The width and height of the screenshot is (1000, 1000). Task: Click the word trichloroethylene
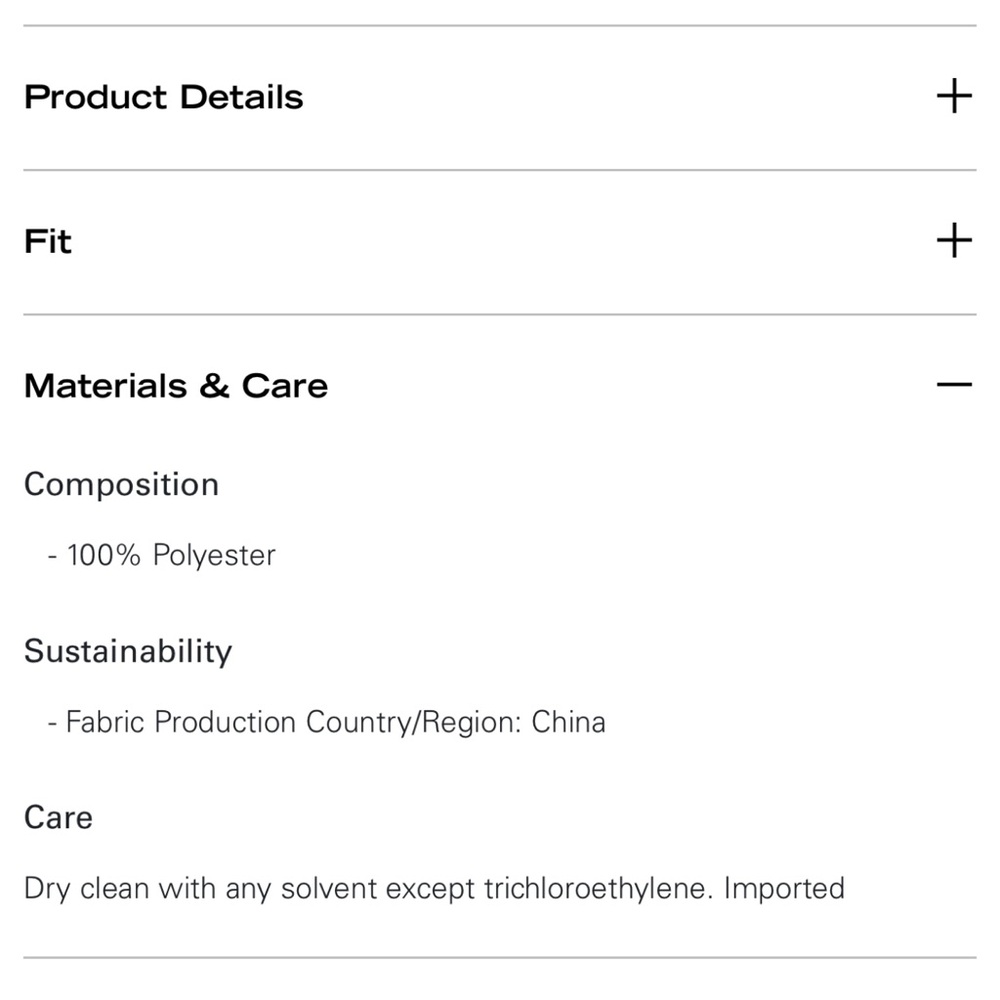coord(598,889)
